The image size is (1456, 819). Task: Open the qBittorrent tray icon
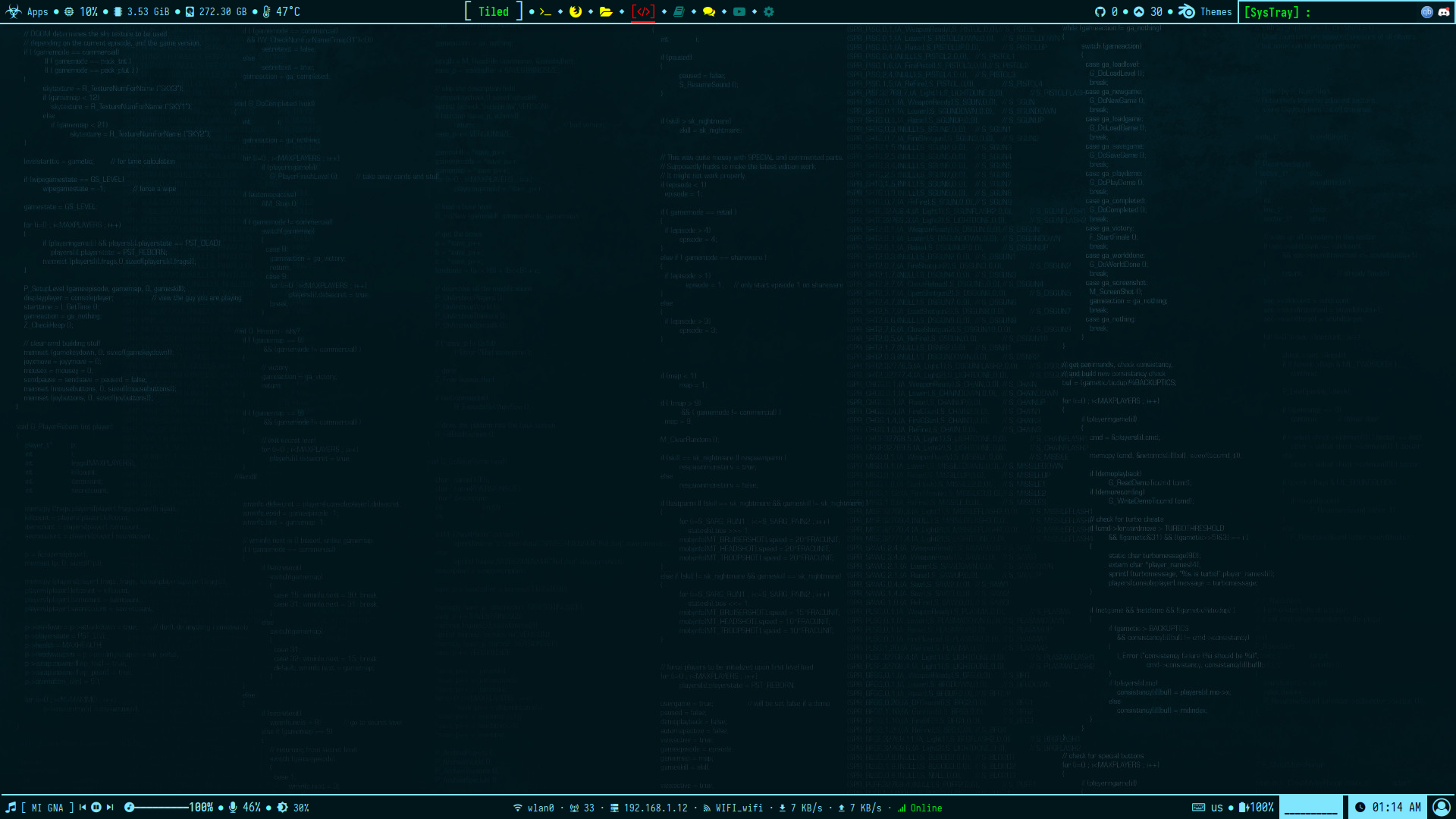(1426, 12)
